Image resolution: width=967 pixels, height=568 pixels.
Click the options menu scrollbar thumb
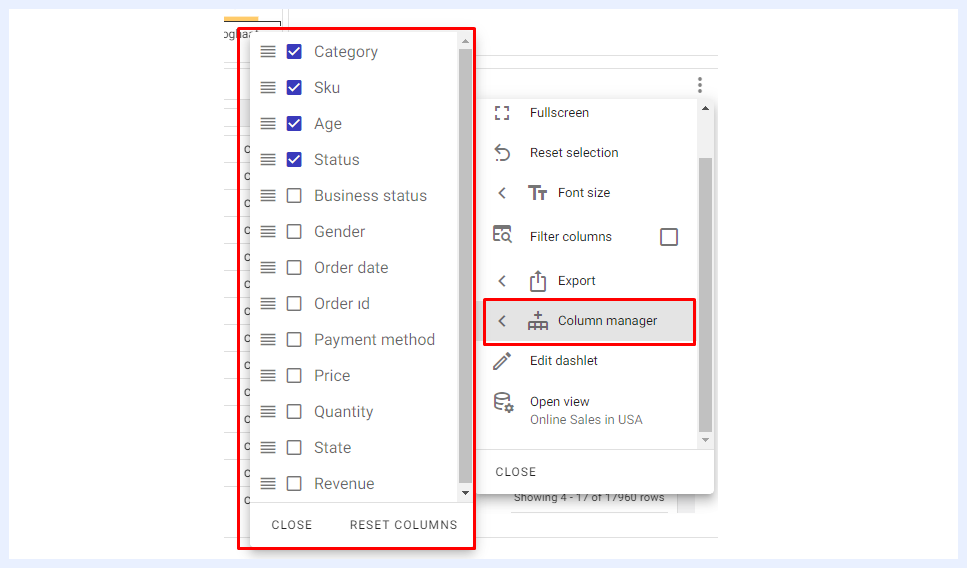coord(705,295)
